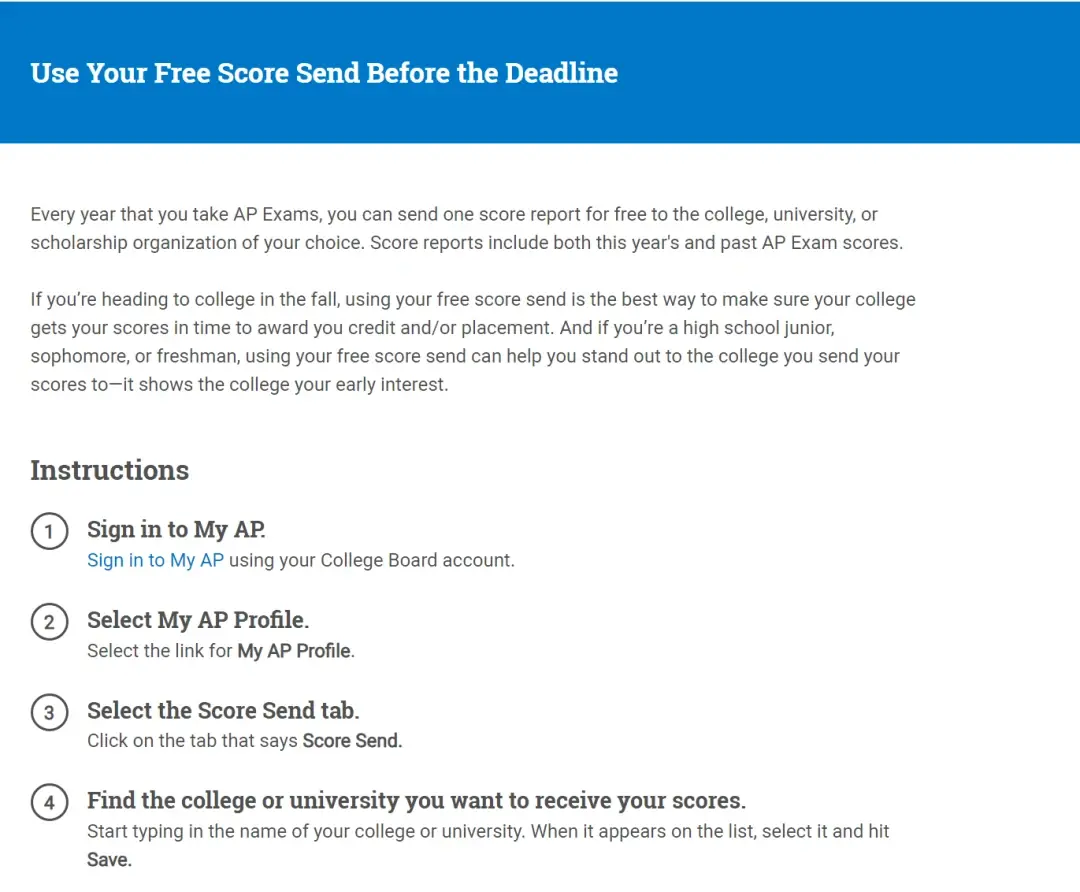The width and height of the screenshot is (1080, 892).
Task: Click the bold 'My AP Profile' text
Action: (294, 651)
